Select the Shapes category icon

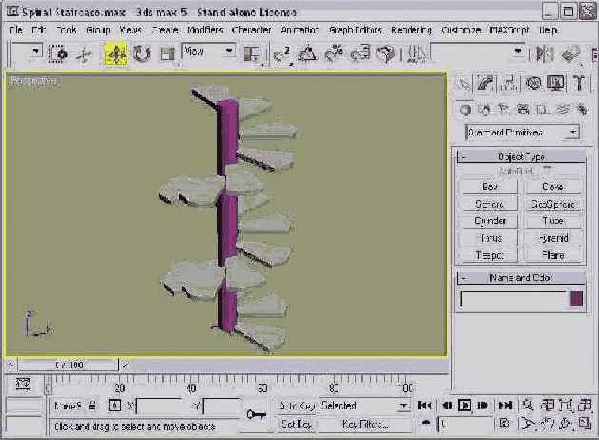click(x=485, y=110)
